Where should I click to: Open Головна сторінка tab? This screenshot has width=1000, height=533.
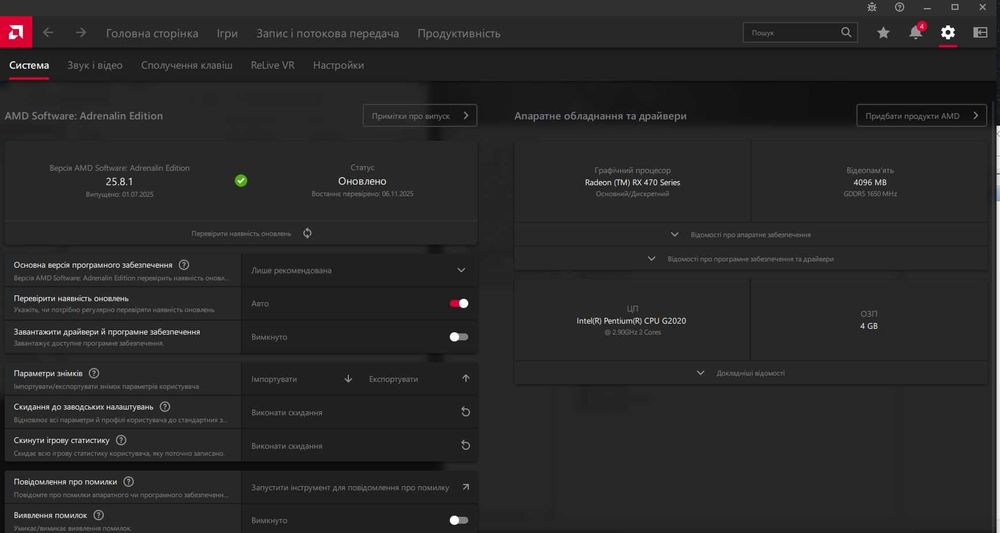tap(152, 33)
